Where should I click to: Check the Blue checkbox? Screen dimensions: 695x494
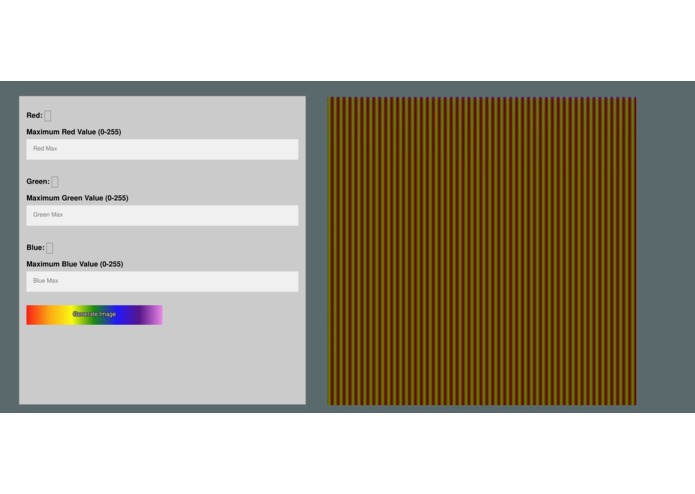[x=50, y=248]
